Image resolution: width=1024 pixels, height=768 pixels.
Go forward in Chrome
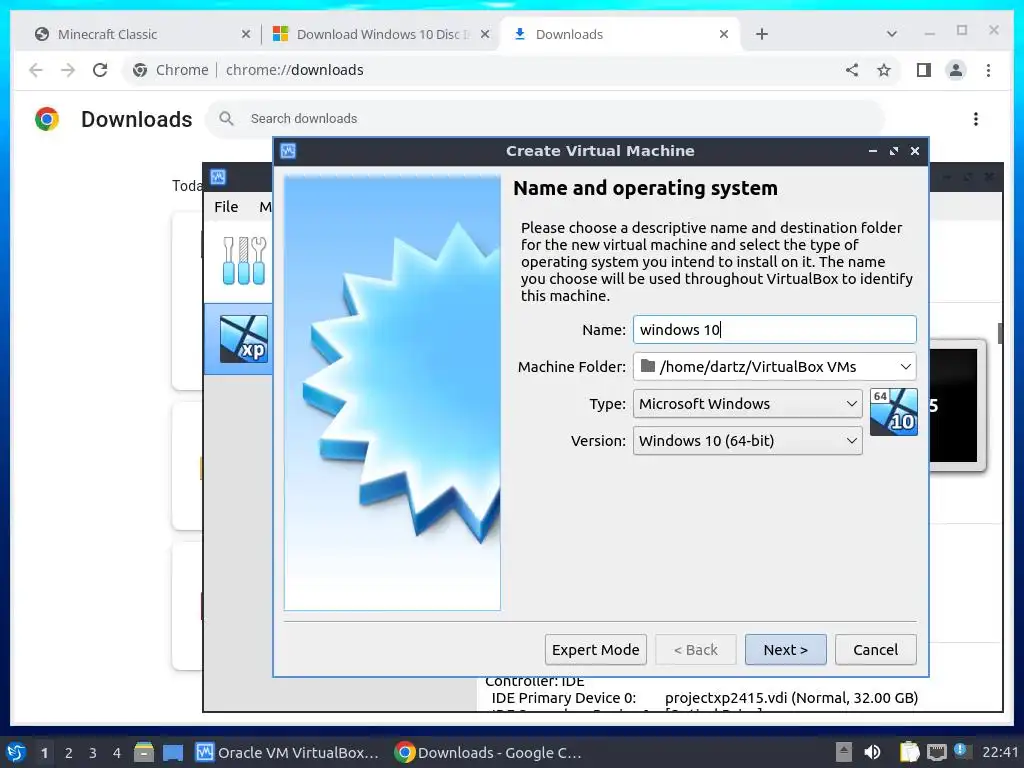pos(68,70)
